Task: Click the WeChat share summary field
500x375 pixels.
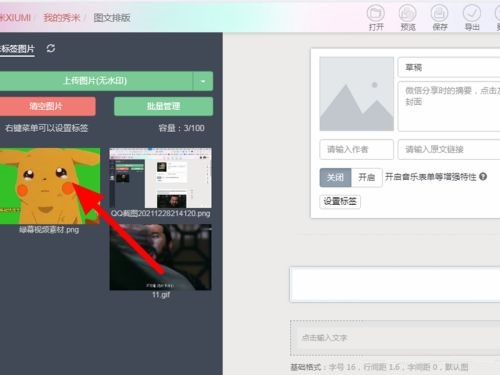Action: [449, 106]
